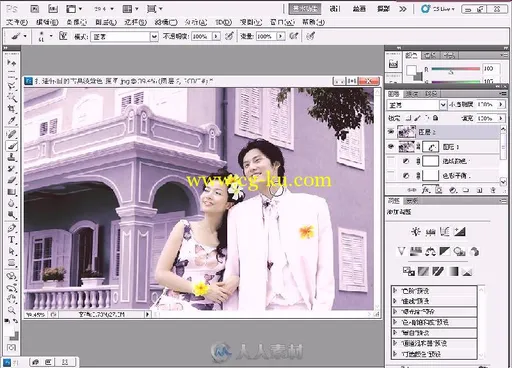This screenshot has height=368, width=512.
Task: Hide layer 图层 2 via eye icon
Action: click(391, 132)
